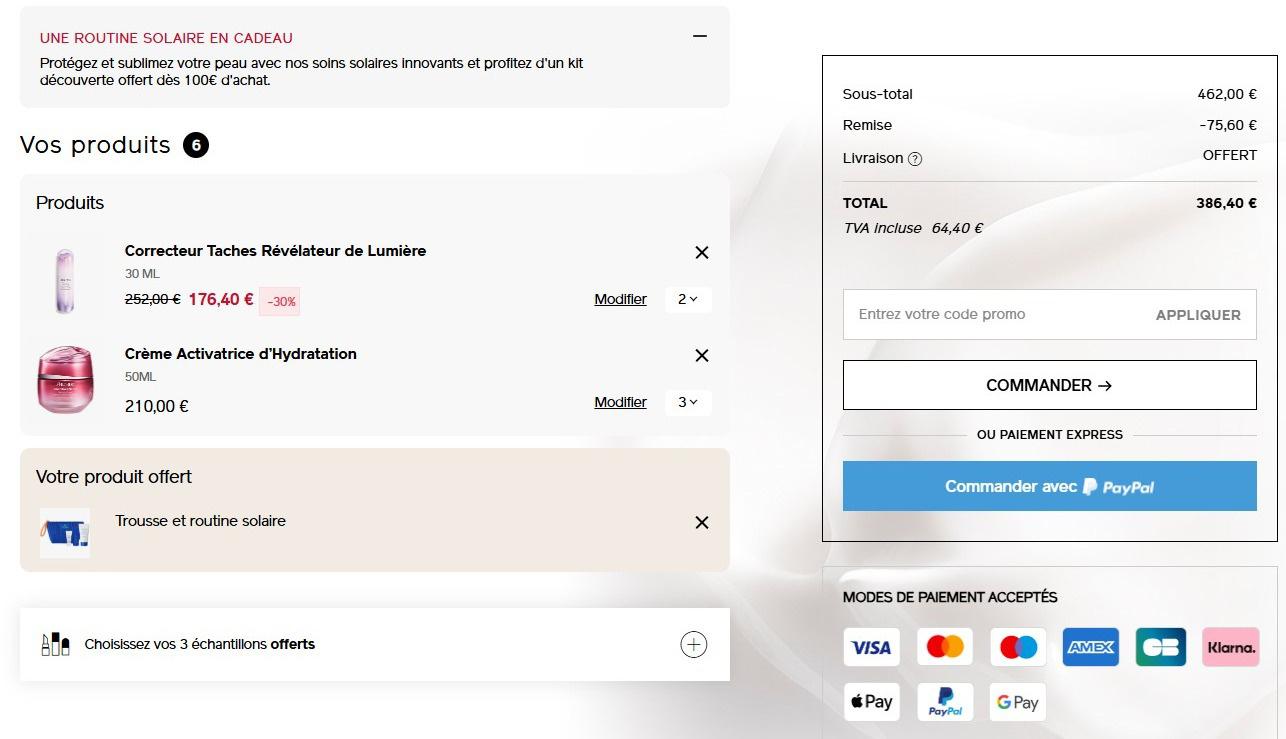Image resolution: width=1286 pixels, height=739 pixels.
Task: Select the Klarna payment icon
Action: pyautogui.click(x=1231, y=647)
